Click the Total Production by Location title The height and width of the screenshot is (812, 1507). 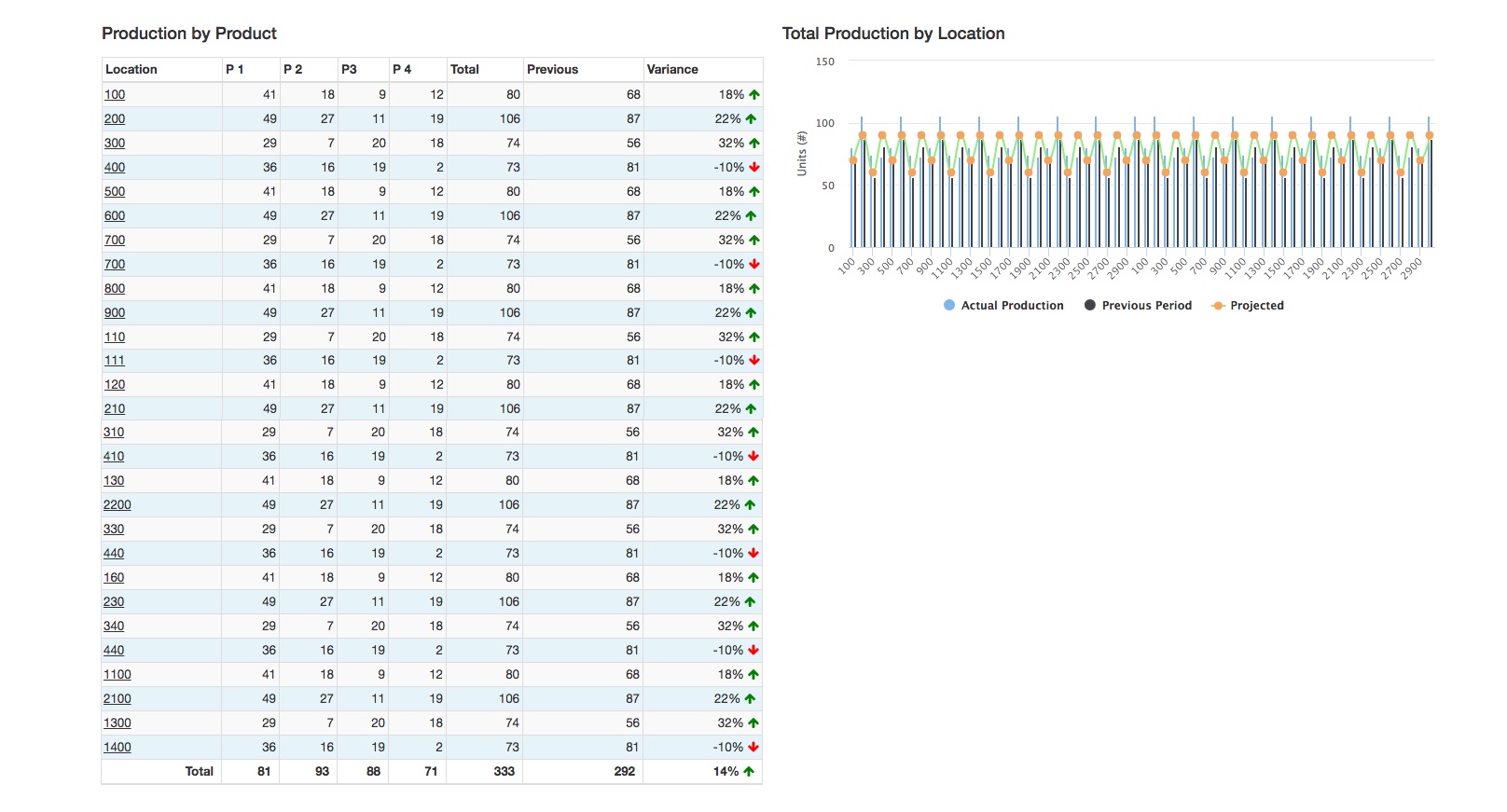(893, 34)
